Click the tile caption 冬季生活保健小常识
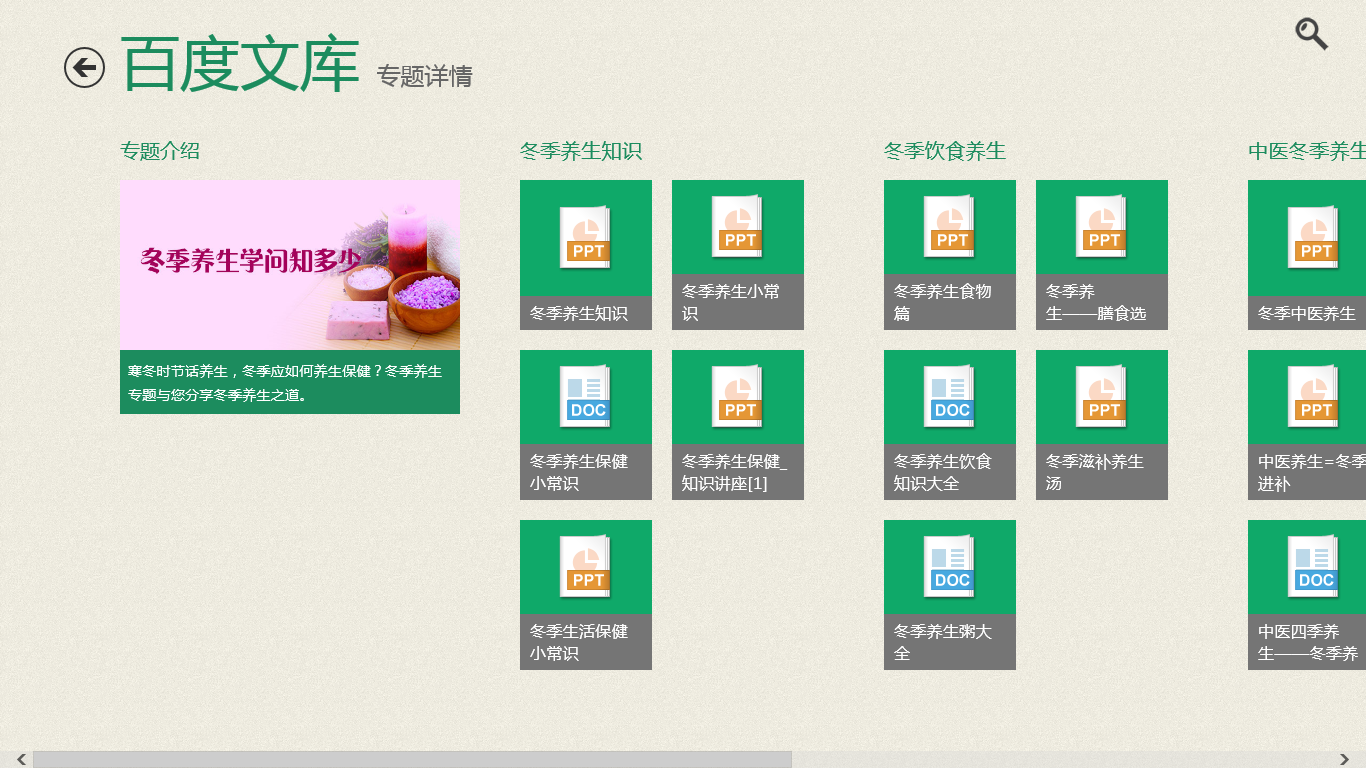1366x768 pixels. [x=579, y=642]
